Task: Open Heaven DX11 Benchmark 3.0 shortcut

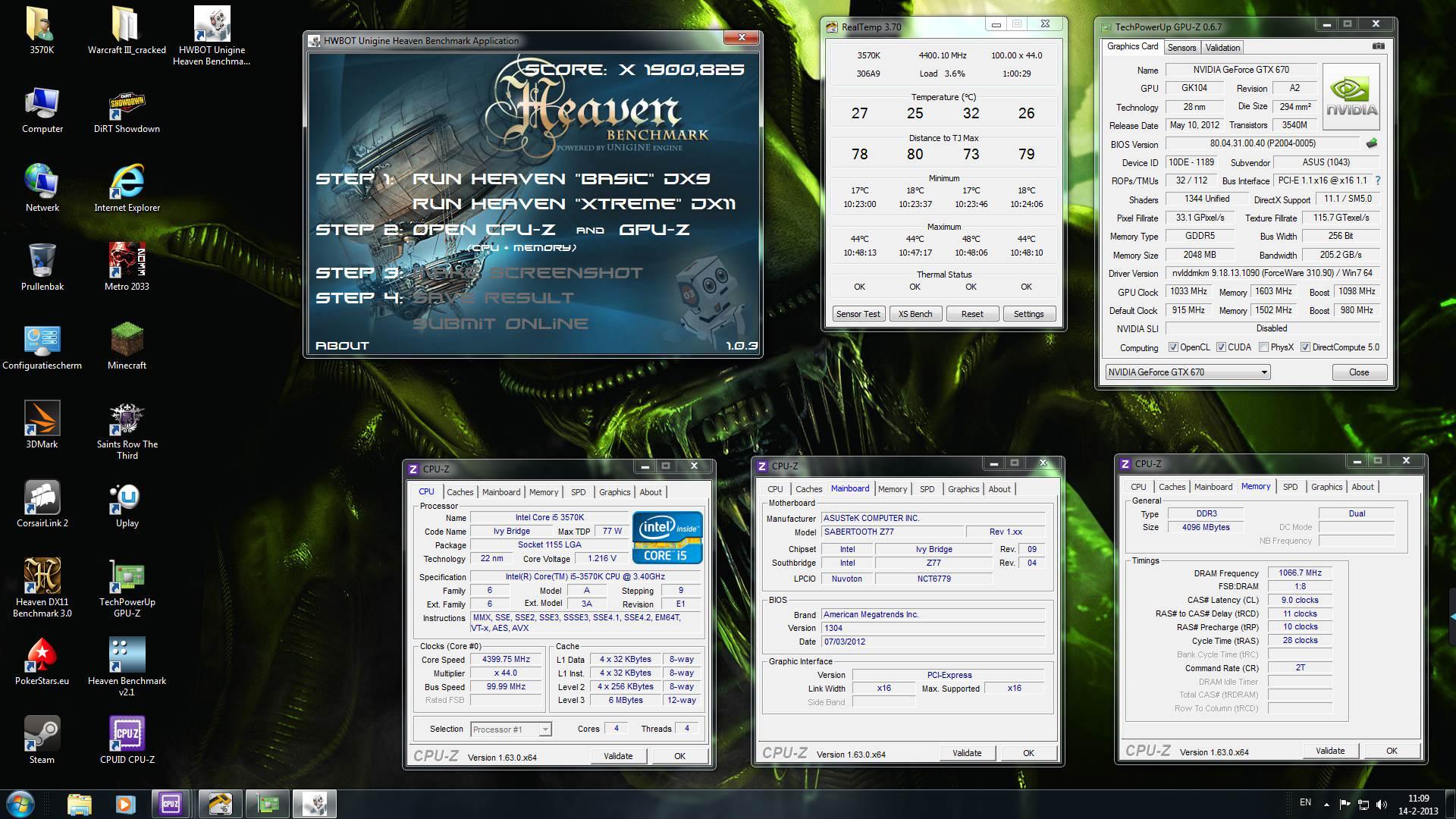Action: [42, 588]
